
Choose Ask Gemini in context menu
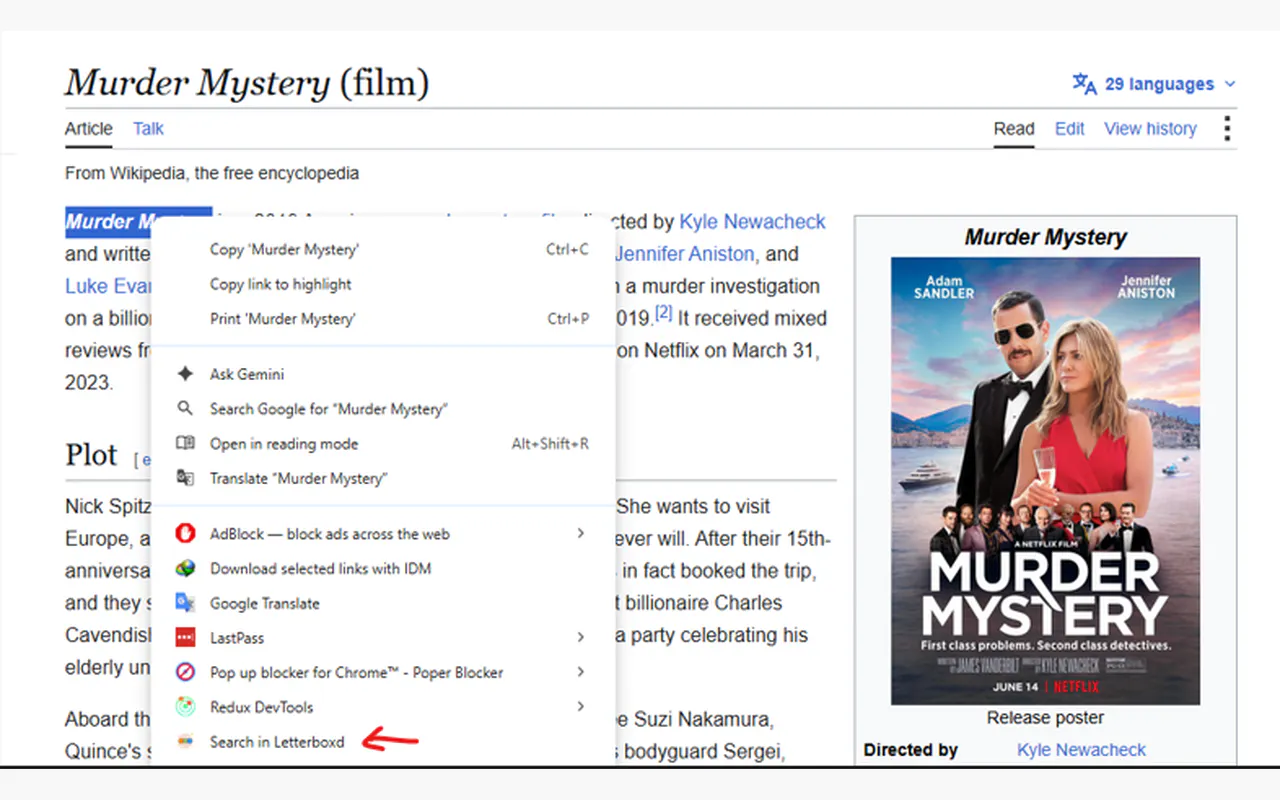pyautogui.click(x=383, y=374)
